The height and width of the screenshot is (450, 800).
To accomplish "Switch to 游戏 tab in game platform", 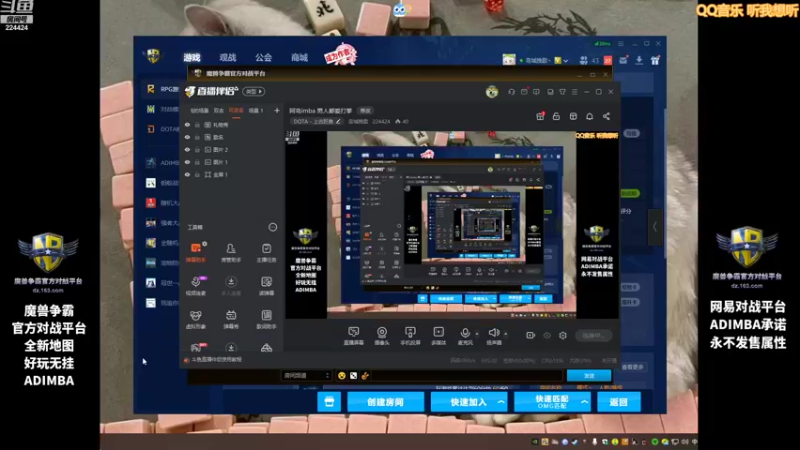I will tap(192, 57).
